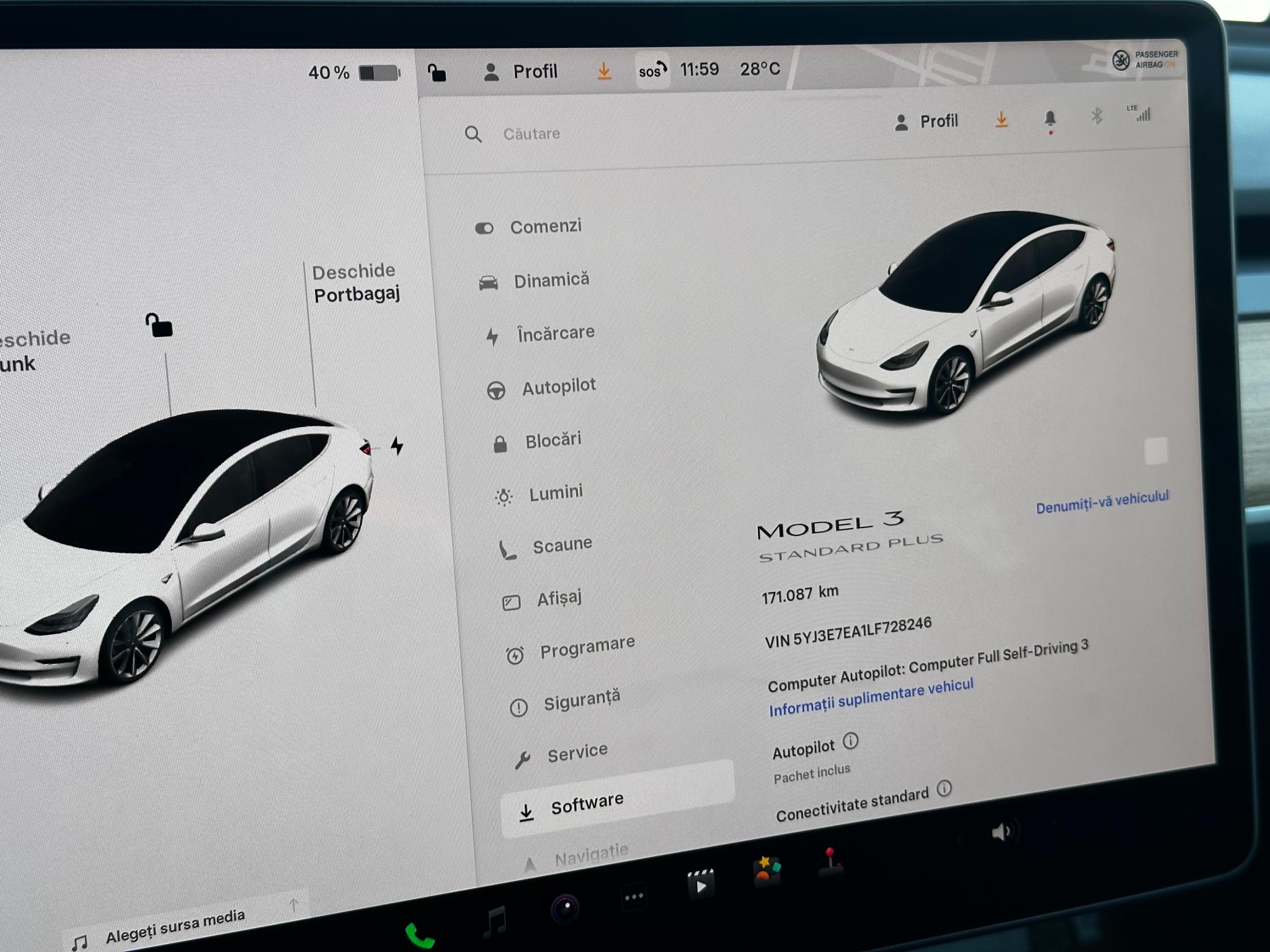Tap the 171.087 km odometer text
Screen dimensions: 1270x952
click(800, 594)
